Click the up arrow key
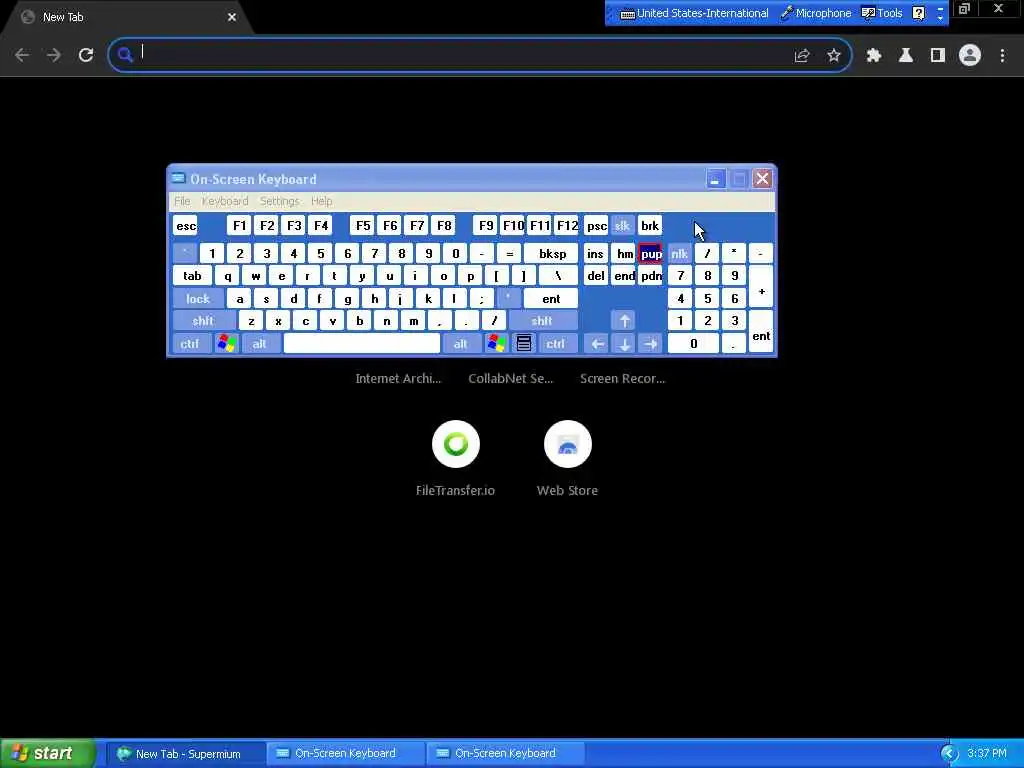The width and height of the screenshot is (1024, 768). coord(624,321)
